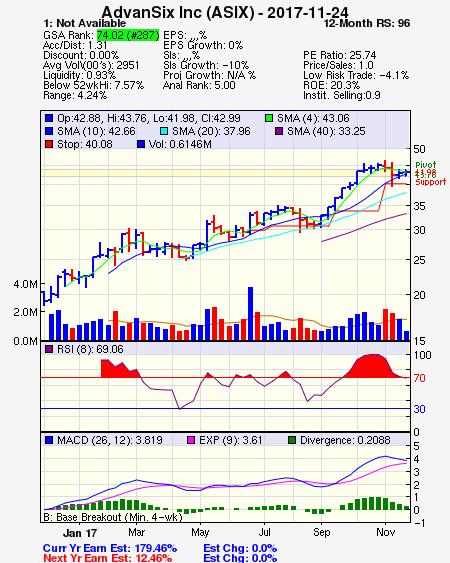This screenshot has height=563, width=450.
Task: Click the May time axis label
Action: 200,532
